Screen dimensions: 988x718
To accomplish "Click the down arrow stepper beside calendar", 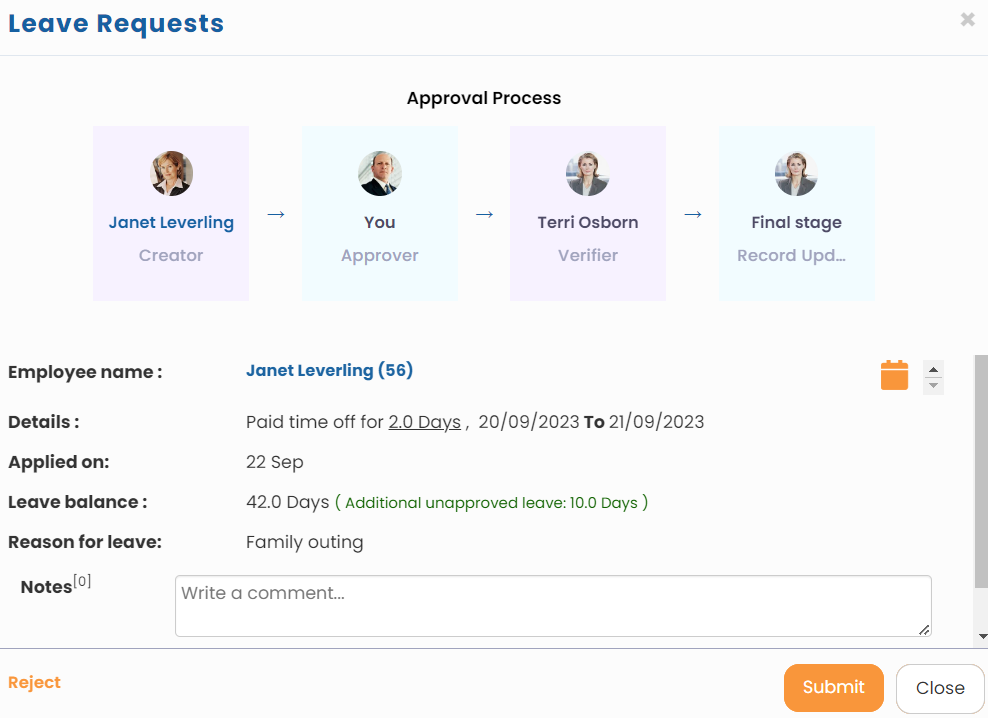I will click(933, 385).
